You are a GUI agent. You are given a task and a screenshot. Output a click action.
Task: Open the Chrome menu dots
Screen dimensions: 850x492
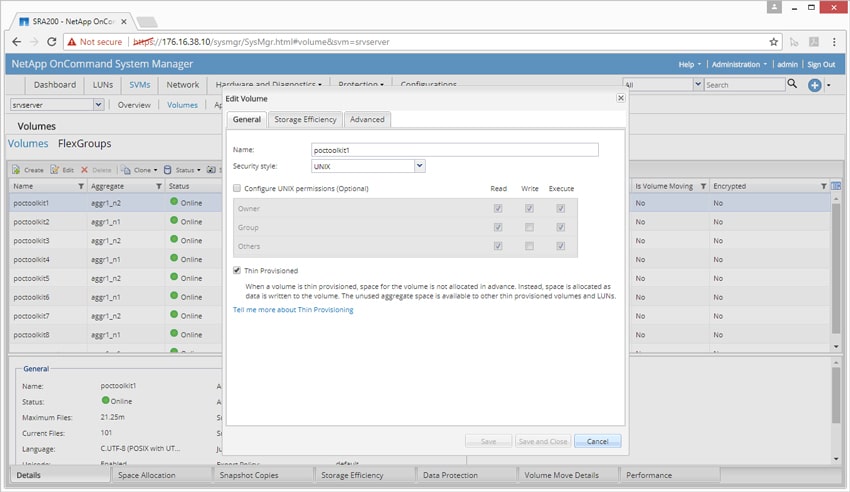pyautogui.click(x=834, y=42)
